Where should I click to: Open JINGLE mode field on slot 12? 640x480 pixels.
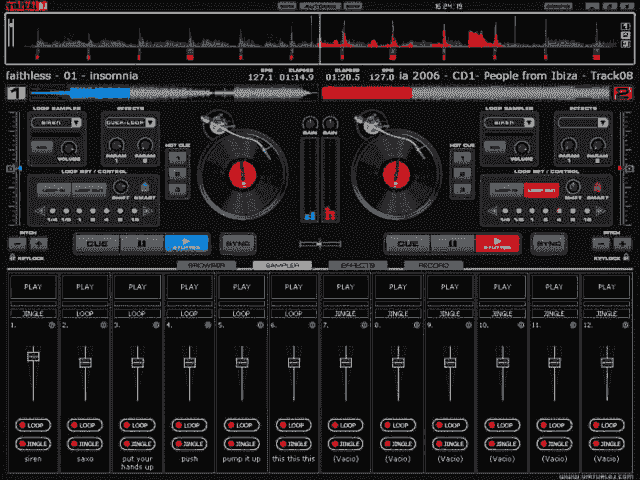point(607,313)
